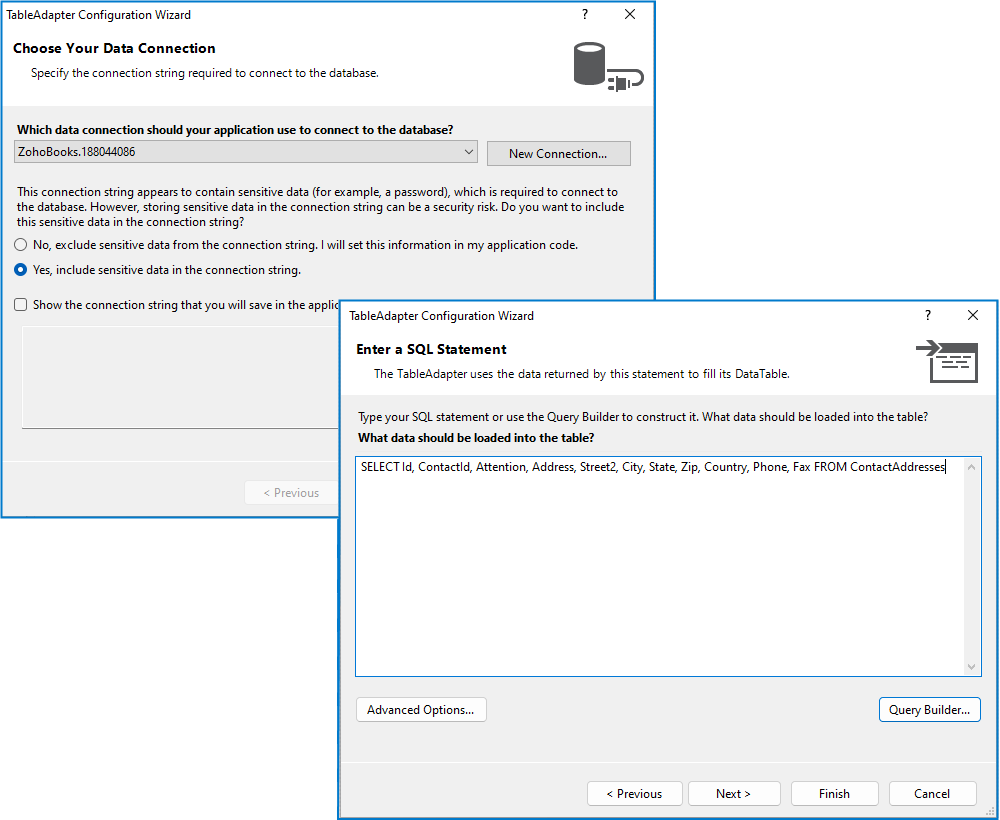Screen dimensions: 1000x820
Task: Cancel the TableAdapter Configuration Wizard
Action: [932, 794]
